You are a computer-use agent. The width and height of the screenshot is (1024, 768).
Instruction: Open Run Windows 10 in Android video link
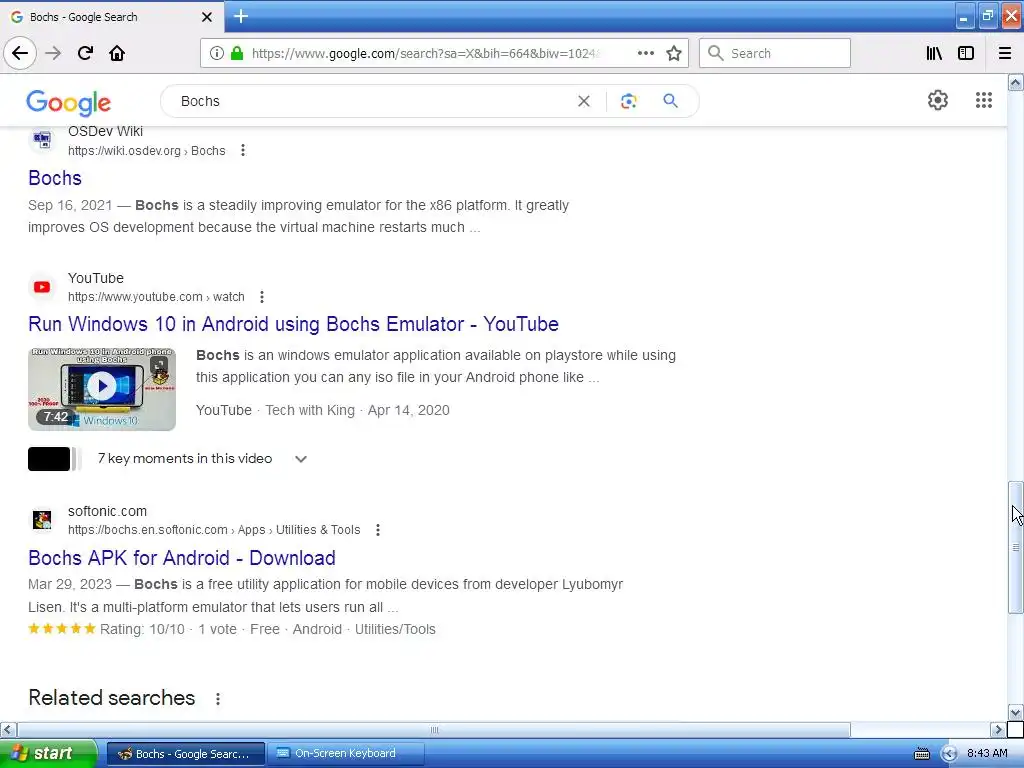point(293,325)
